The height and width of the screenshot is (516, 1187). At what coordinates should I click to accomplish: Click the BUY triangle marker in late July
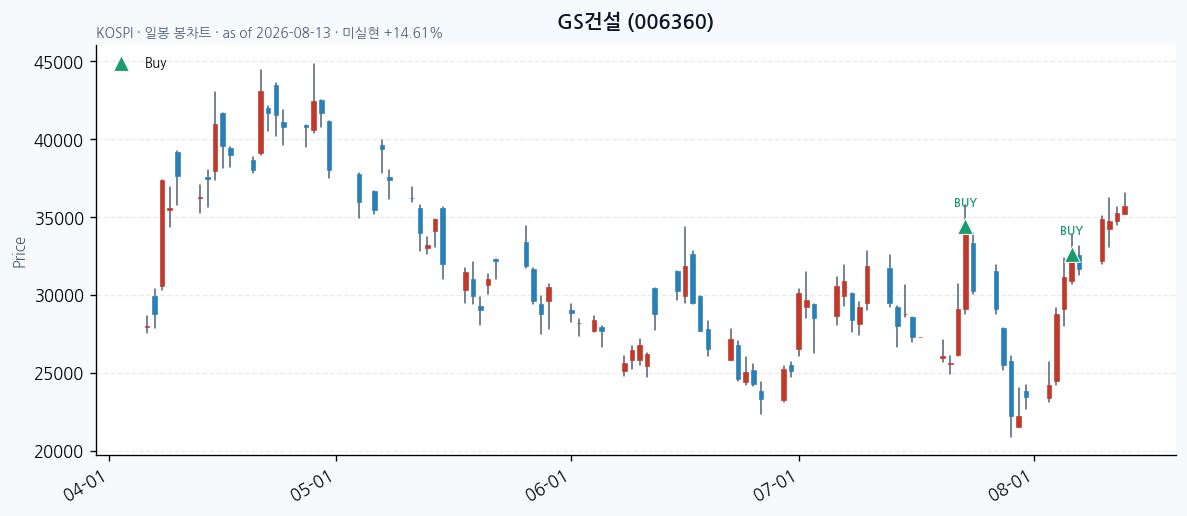coord(965,228)
